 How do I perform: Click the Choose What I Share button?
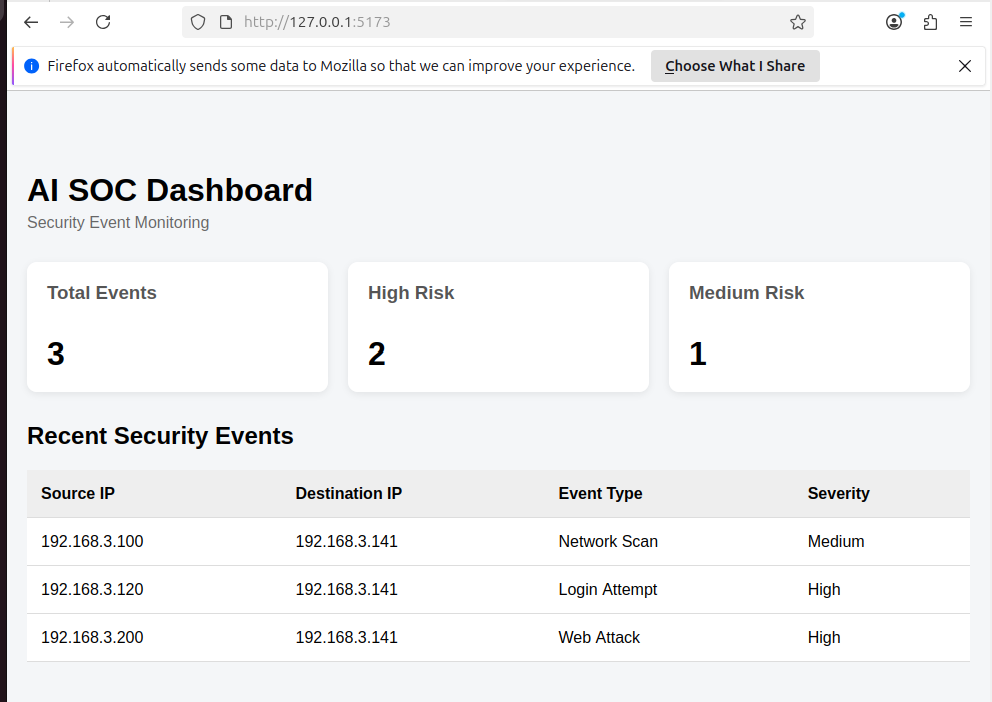[x=735, y=66]
